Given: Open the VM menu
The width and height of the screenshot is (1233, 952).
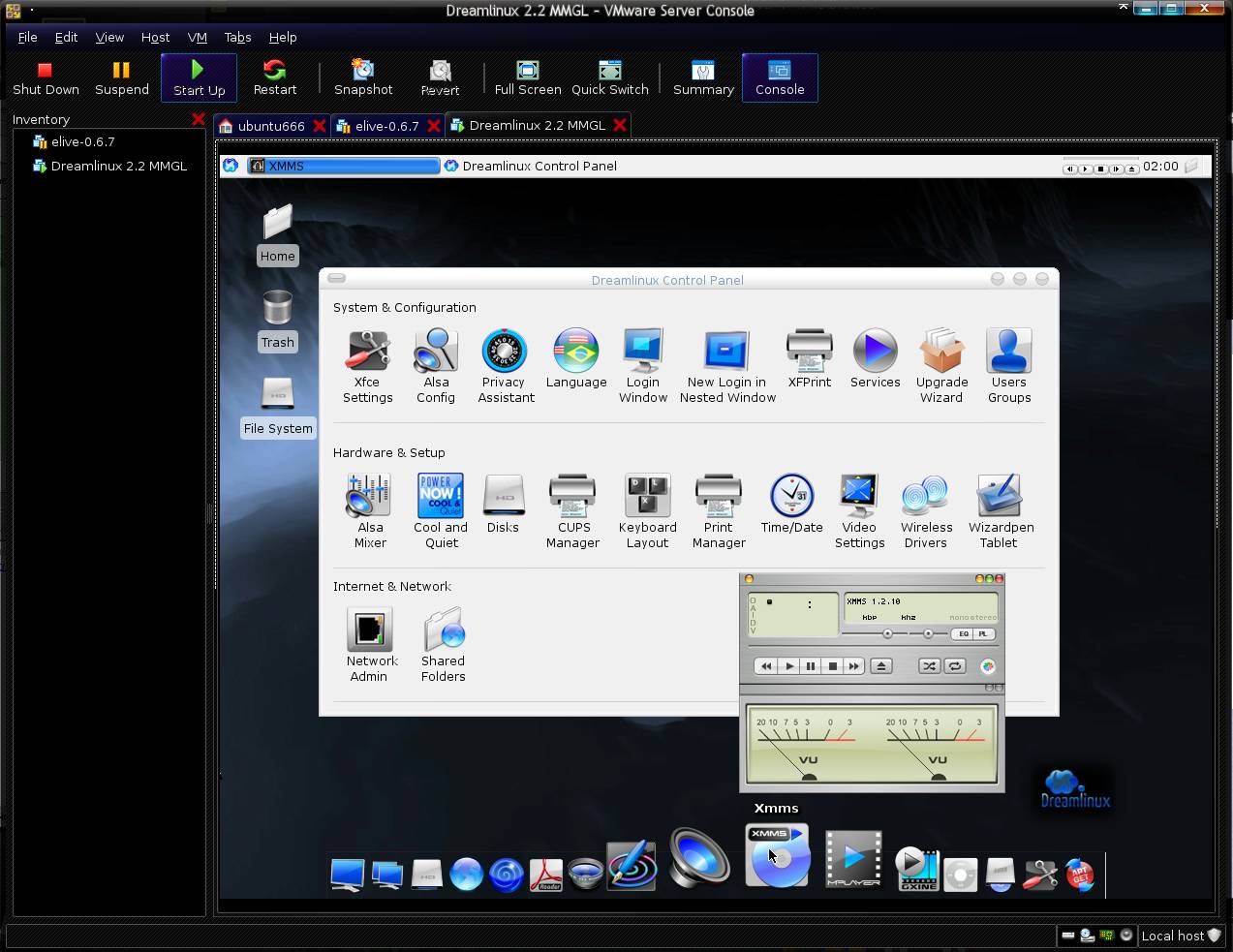Looking at the screenshot, I should (198, 37).
